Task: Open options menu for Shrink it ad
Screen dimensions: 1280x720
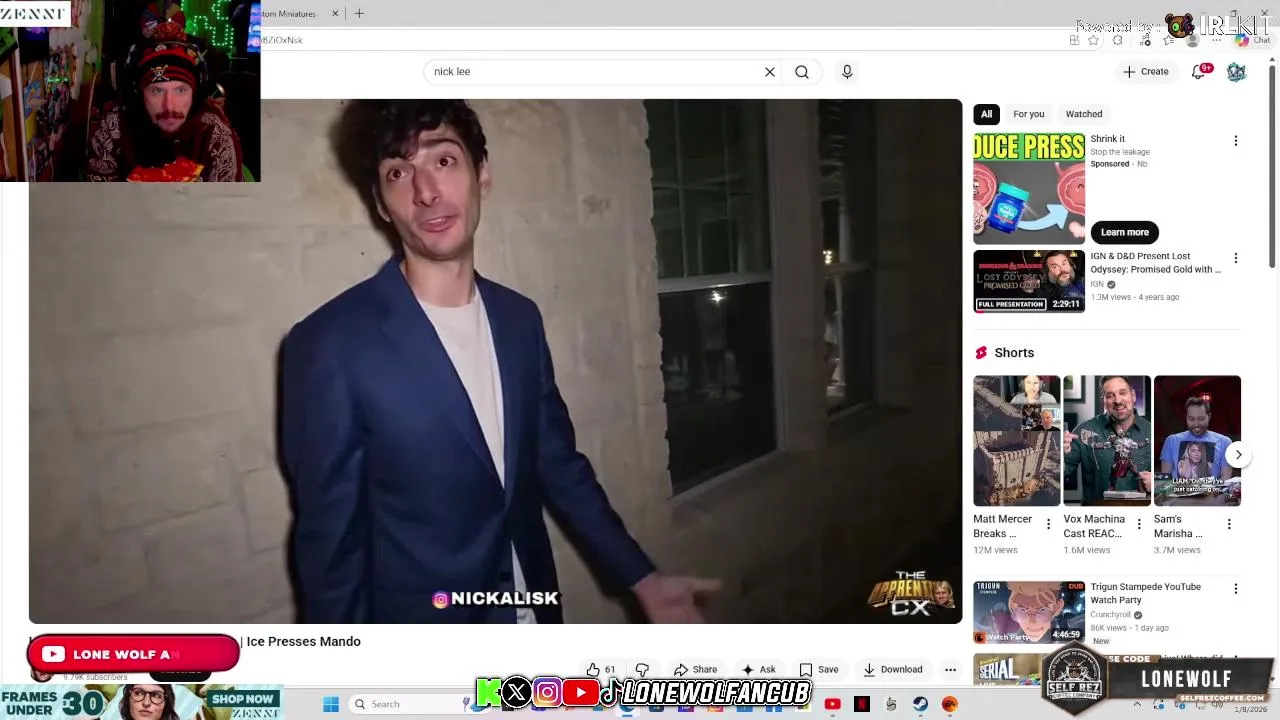Action: coord(1236,141)
